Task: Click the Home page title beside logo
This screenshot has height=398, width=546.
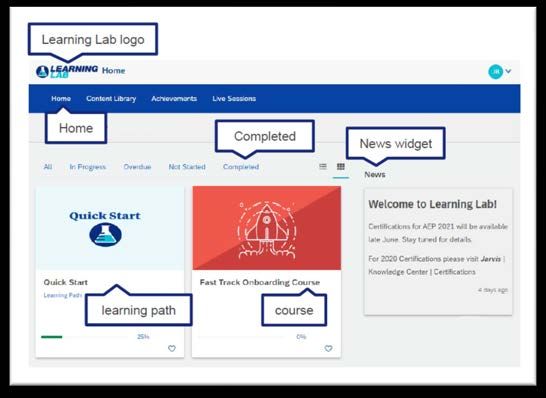Action: click(114, 71)
